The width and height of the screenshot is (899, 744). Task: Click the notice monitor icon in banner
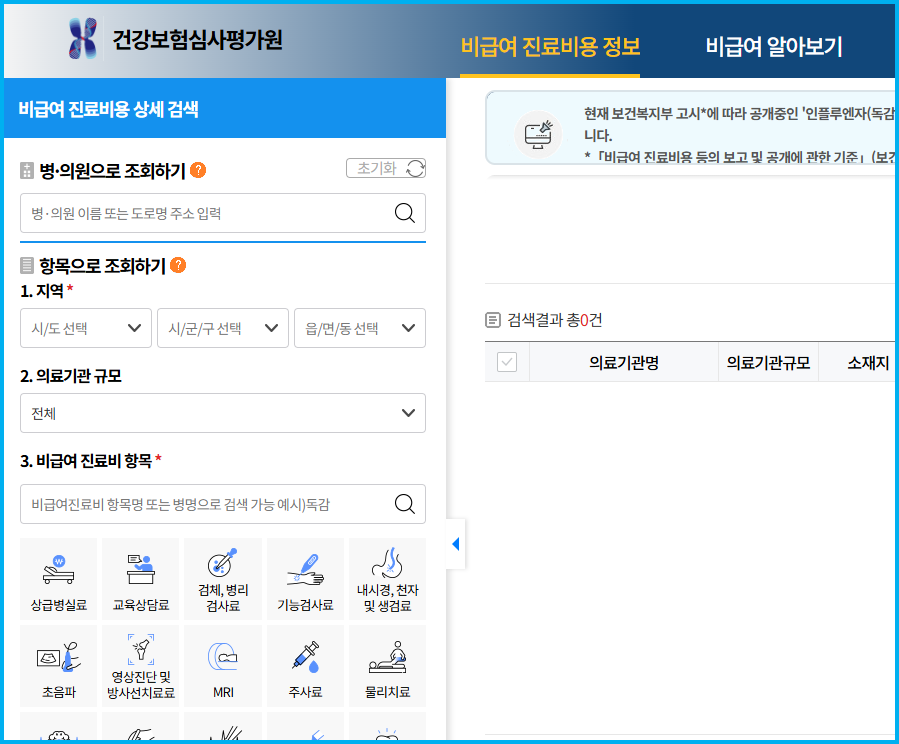tap(538, 135)
